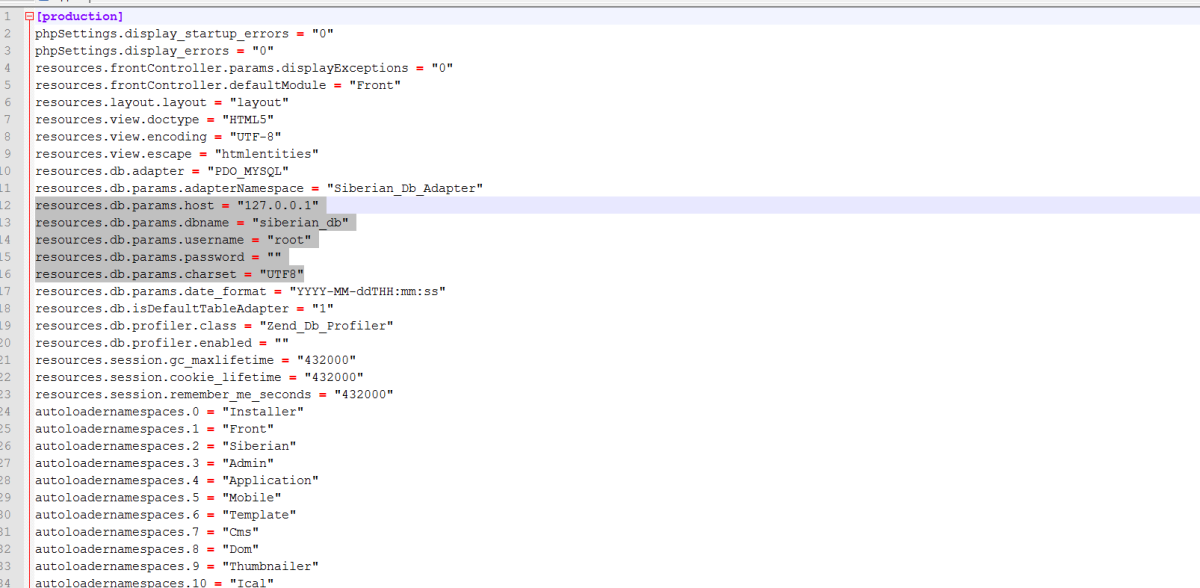
Task: Click the phpSettings.display_errors = "0" line
Action: coord(155,51)
